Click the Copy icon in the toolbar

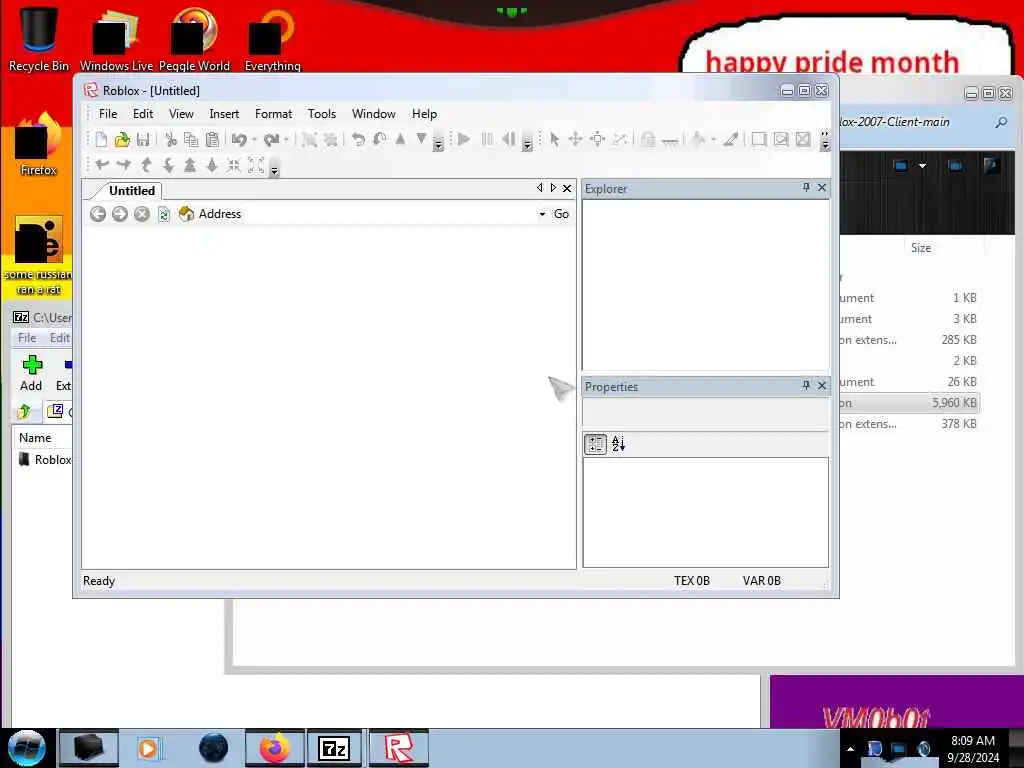(191, 139)
